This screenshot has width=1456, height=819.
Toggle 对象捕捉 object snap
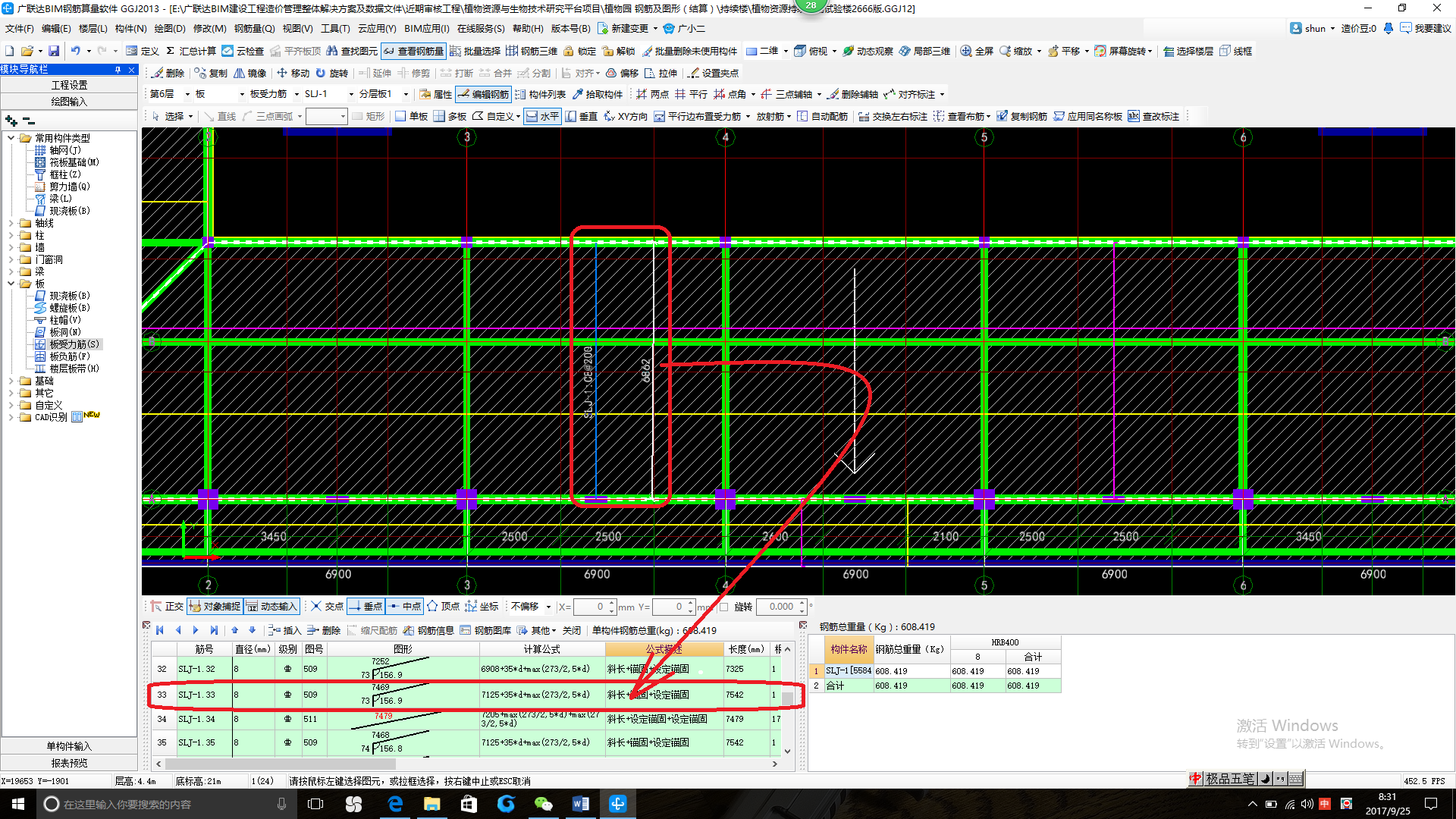tap(215, 607)
